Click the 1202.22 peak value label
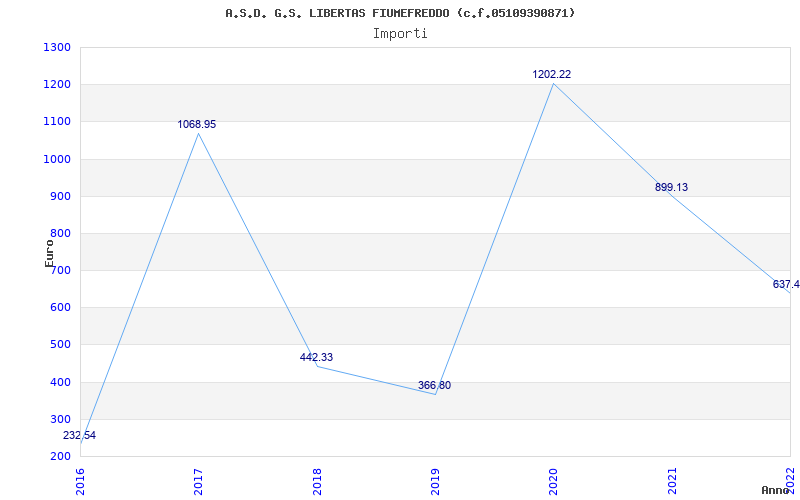The height and width of the screenshot is (500, 800). pyautogui.click(x=552, y=74)
